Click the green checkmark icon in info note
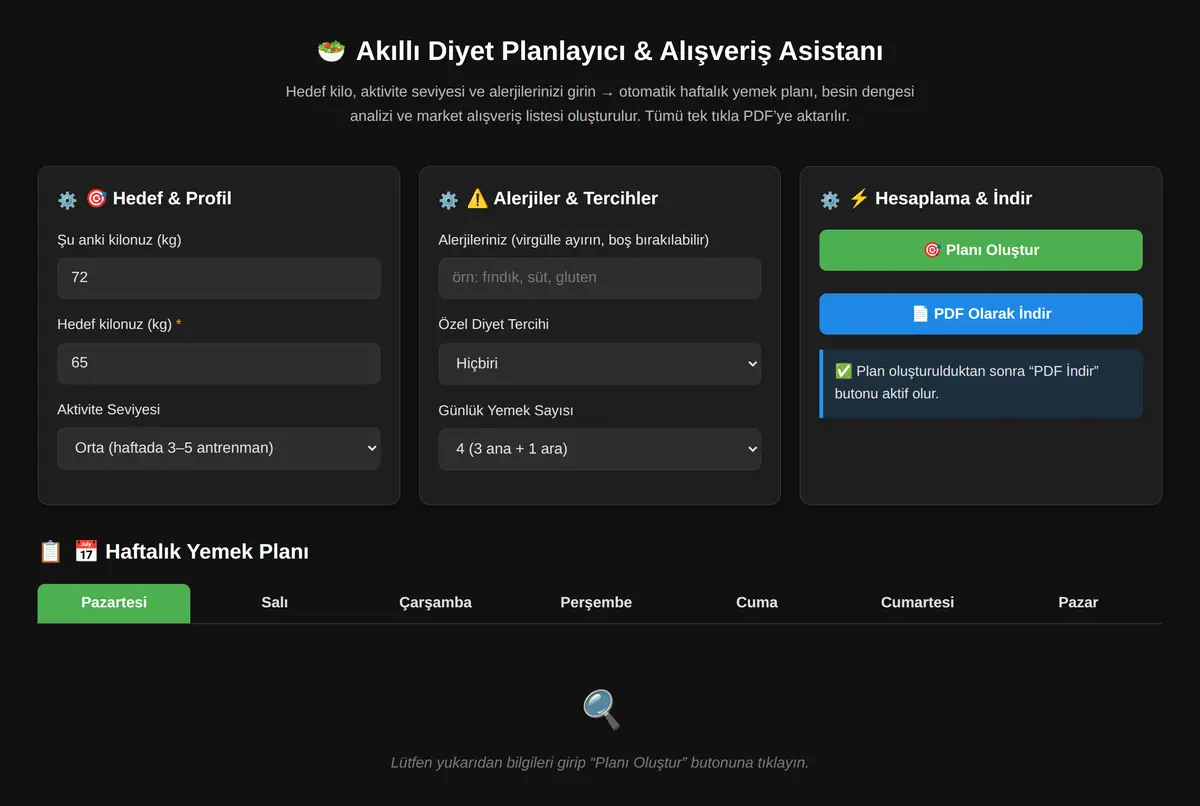 [843, 371]
